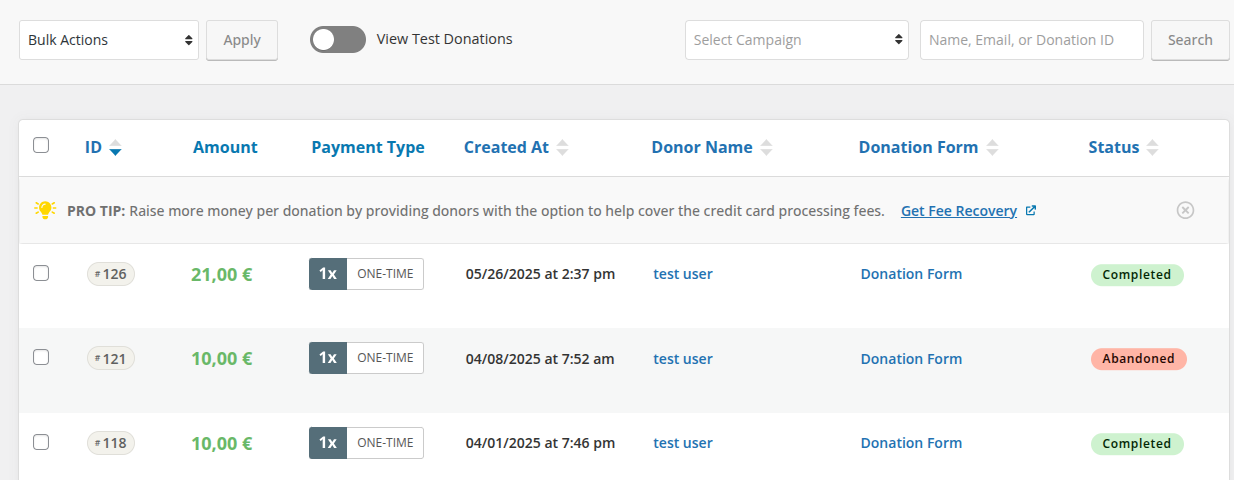The image size is (1234, 480).
Task: Click sort arrows next to Donation Form
Action: pos(992,148)
